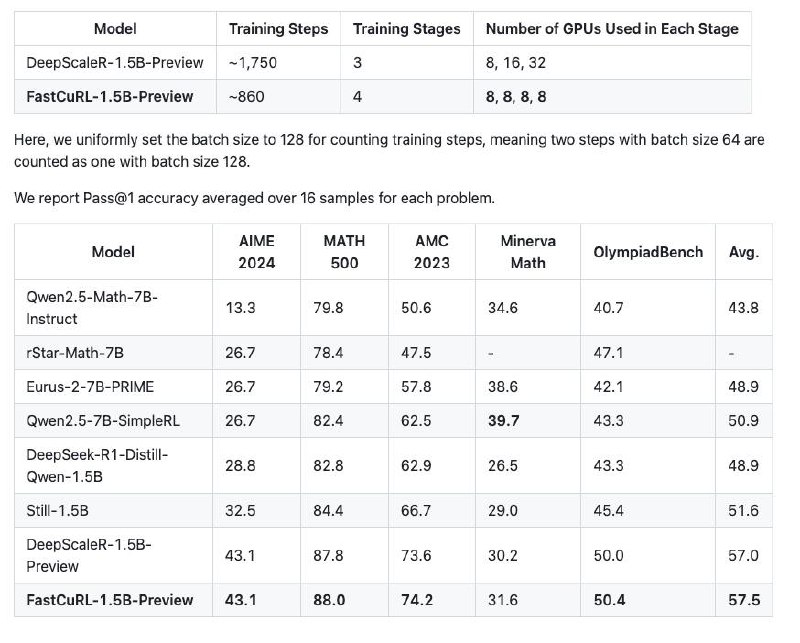Select the rStar-Math-7B model cell
This screenshot has width=800, height=643.
[x=113, y=353]
